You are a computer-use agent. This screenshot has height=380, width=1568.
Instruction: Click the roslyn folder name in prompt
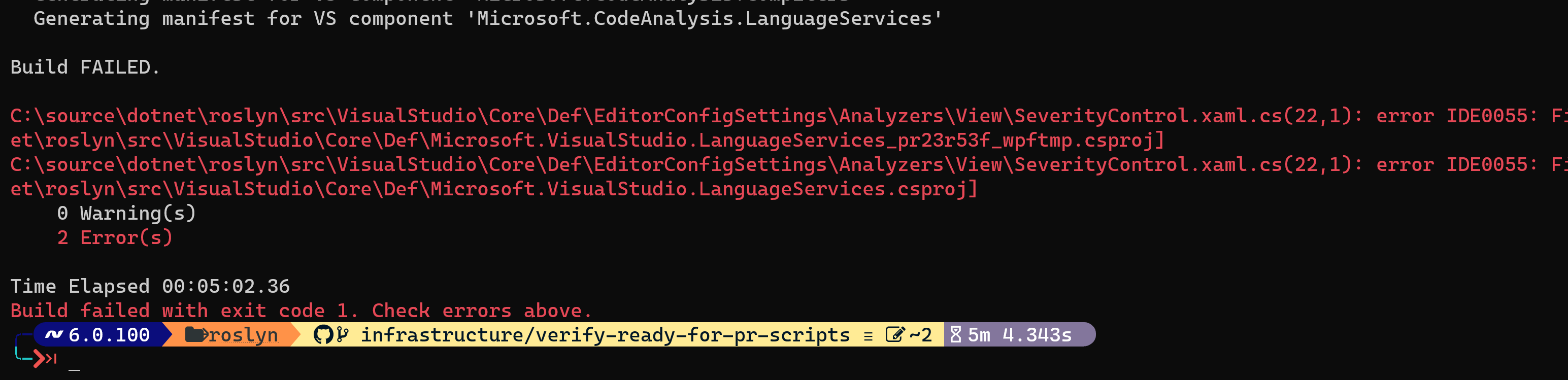pyautogui.click(x=243, y=335)
